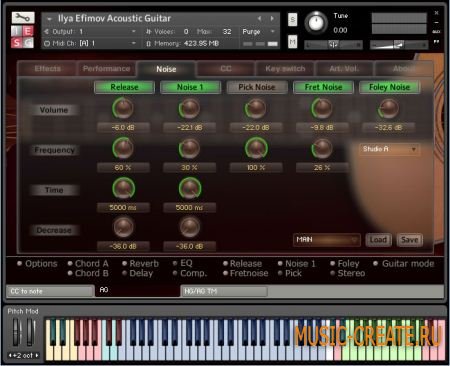Click the Tune value 0.00
Screen dimensions: 450x366
340,30
